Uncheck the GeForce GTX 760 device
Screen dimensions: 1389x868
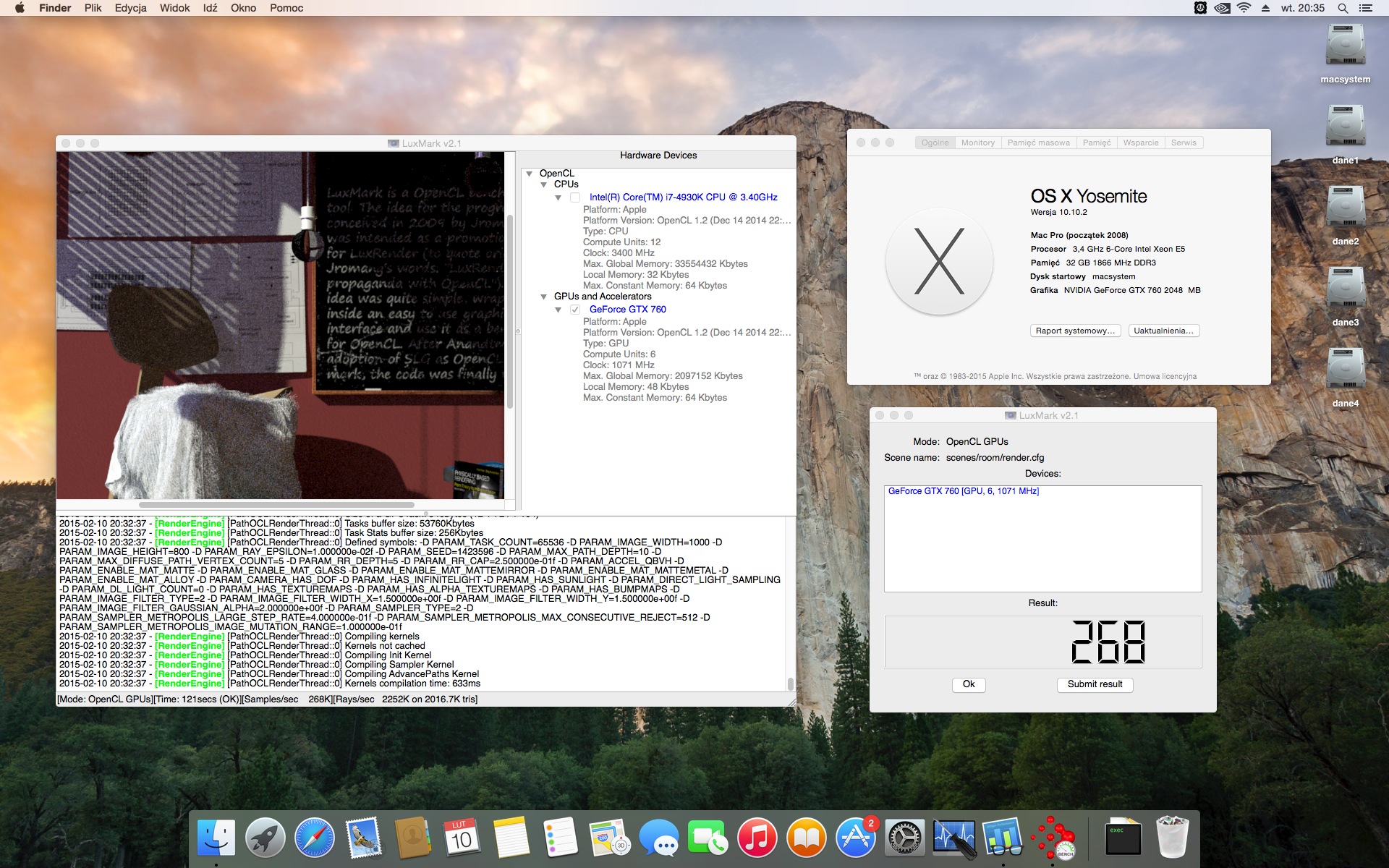pos(575,310)
